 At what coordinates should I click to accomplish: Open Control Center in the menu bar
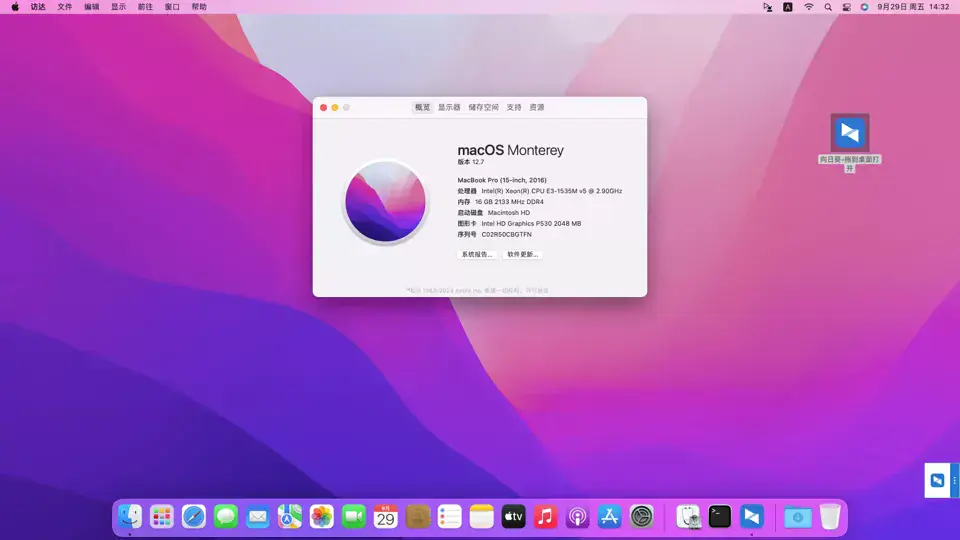[846, 7]
